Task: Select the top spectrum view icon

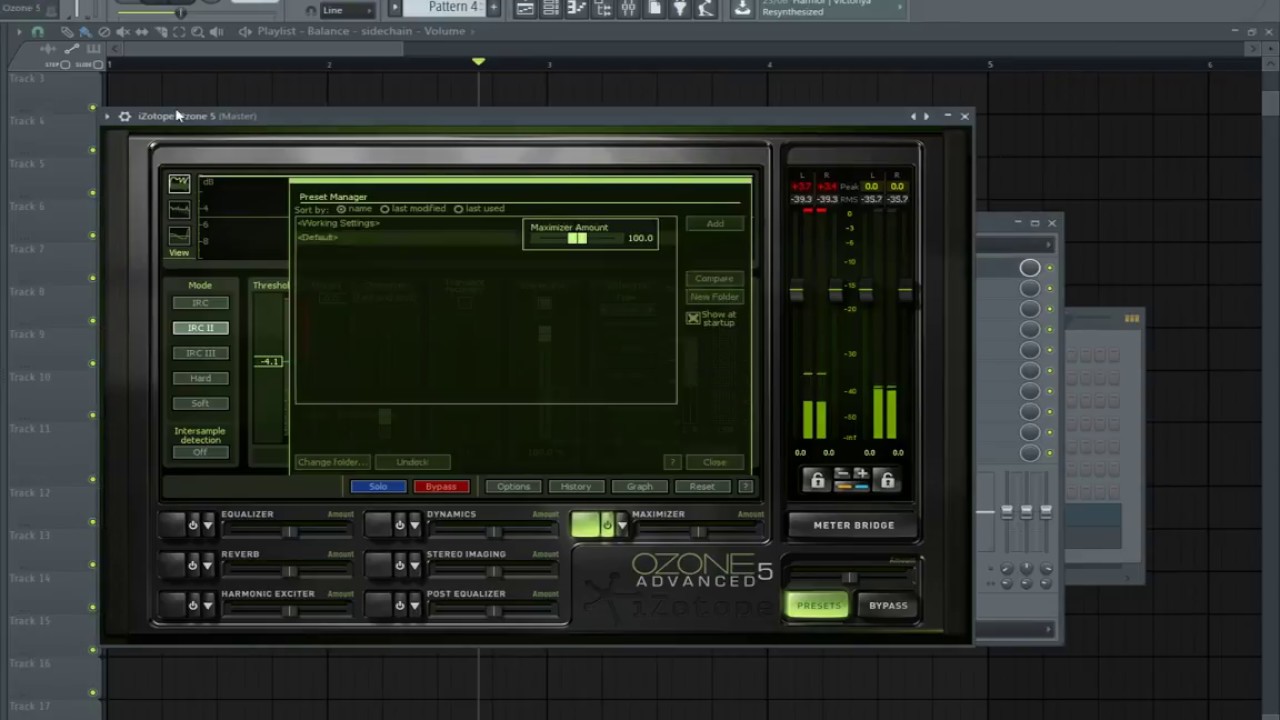Action: (179, 183)
